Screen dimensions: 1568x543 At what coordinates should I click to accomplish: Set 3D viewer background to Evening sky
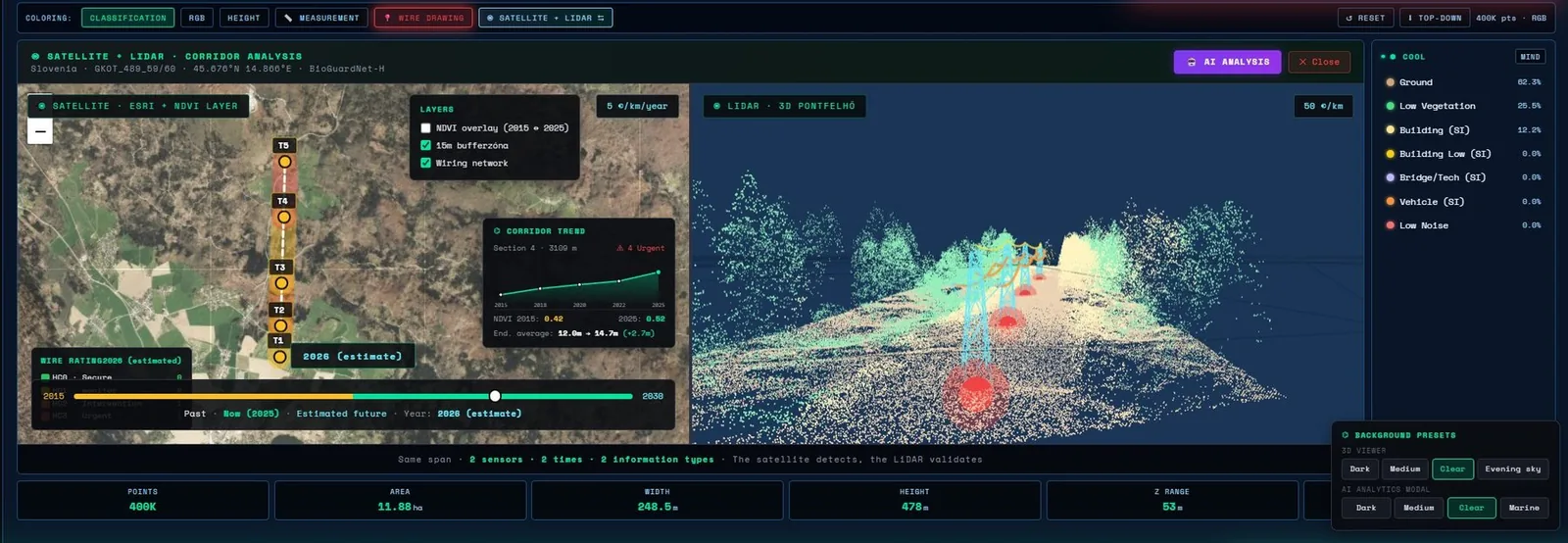click(1513, 469)
